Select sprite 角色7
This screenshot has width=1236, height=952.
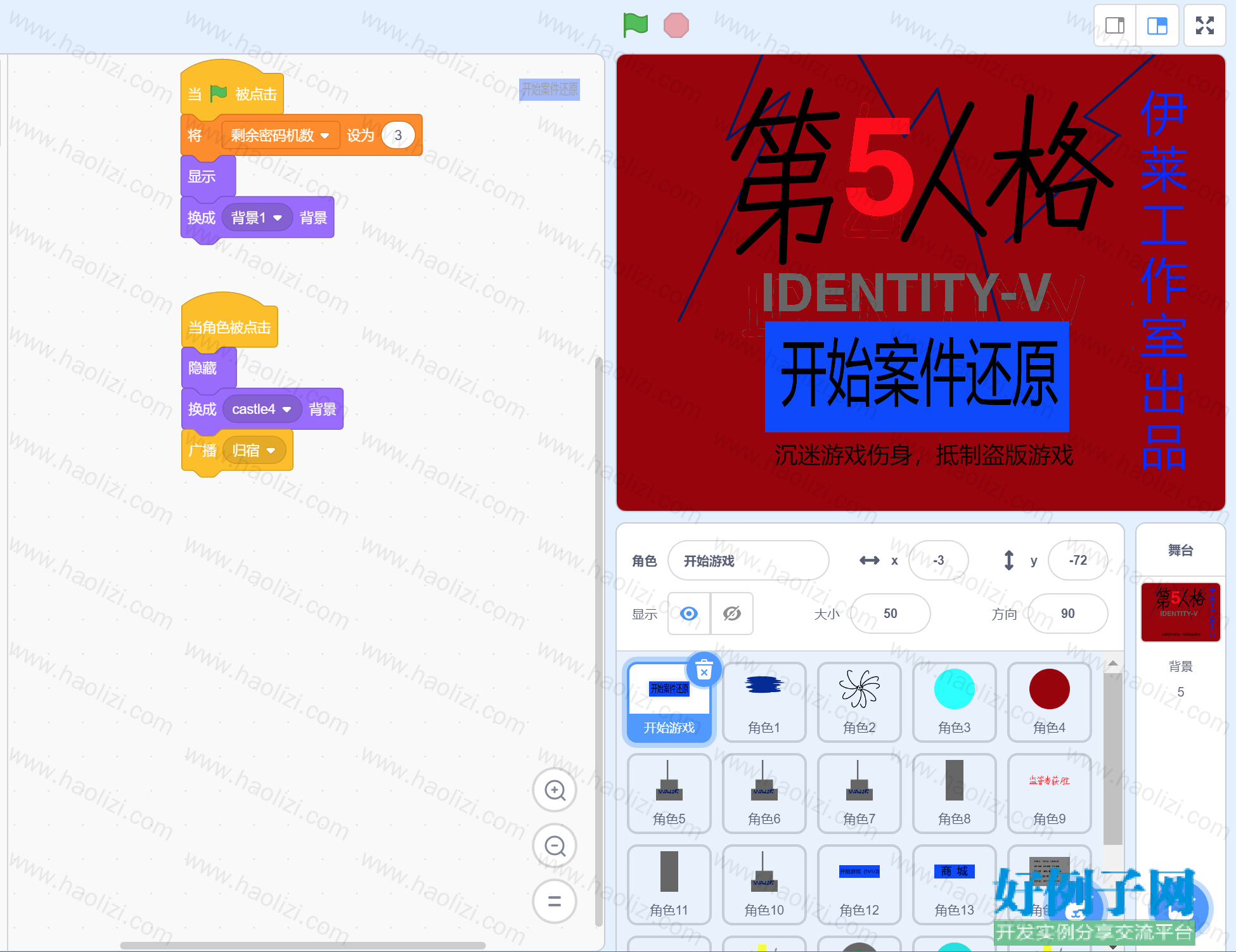[x=859, y=793]
